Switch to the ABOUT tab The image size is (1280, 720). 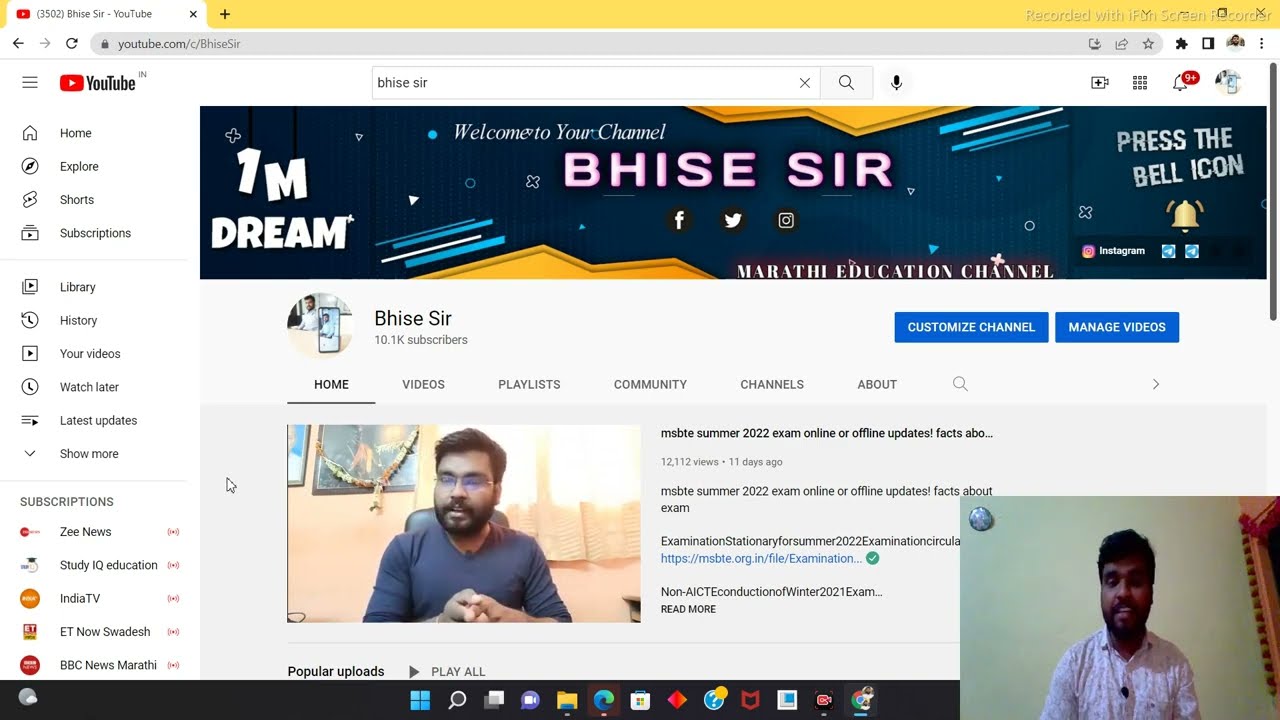pyautogui.click(x=877, y=384)
